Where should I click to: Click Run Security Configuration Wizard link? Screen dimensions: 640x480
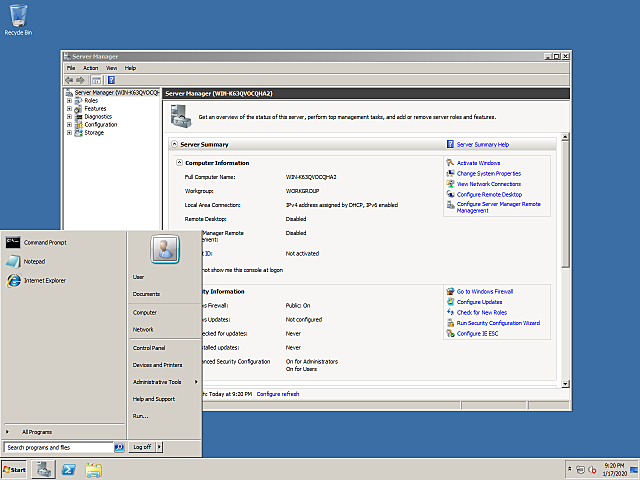click(498, 323)
